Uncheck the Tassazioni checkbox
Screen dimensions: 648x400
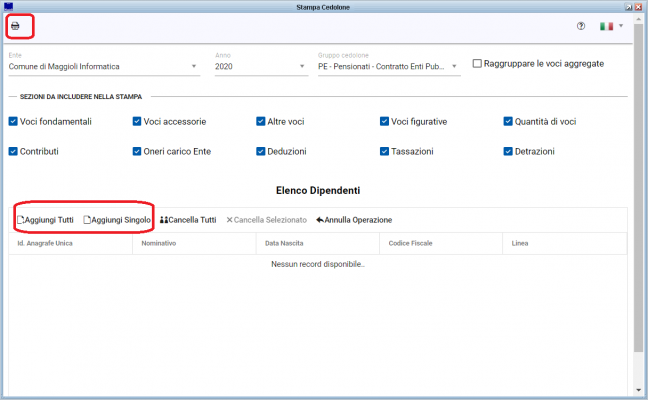(x=384, y=151)
